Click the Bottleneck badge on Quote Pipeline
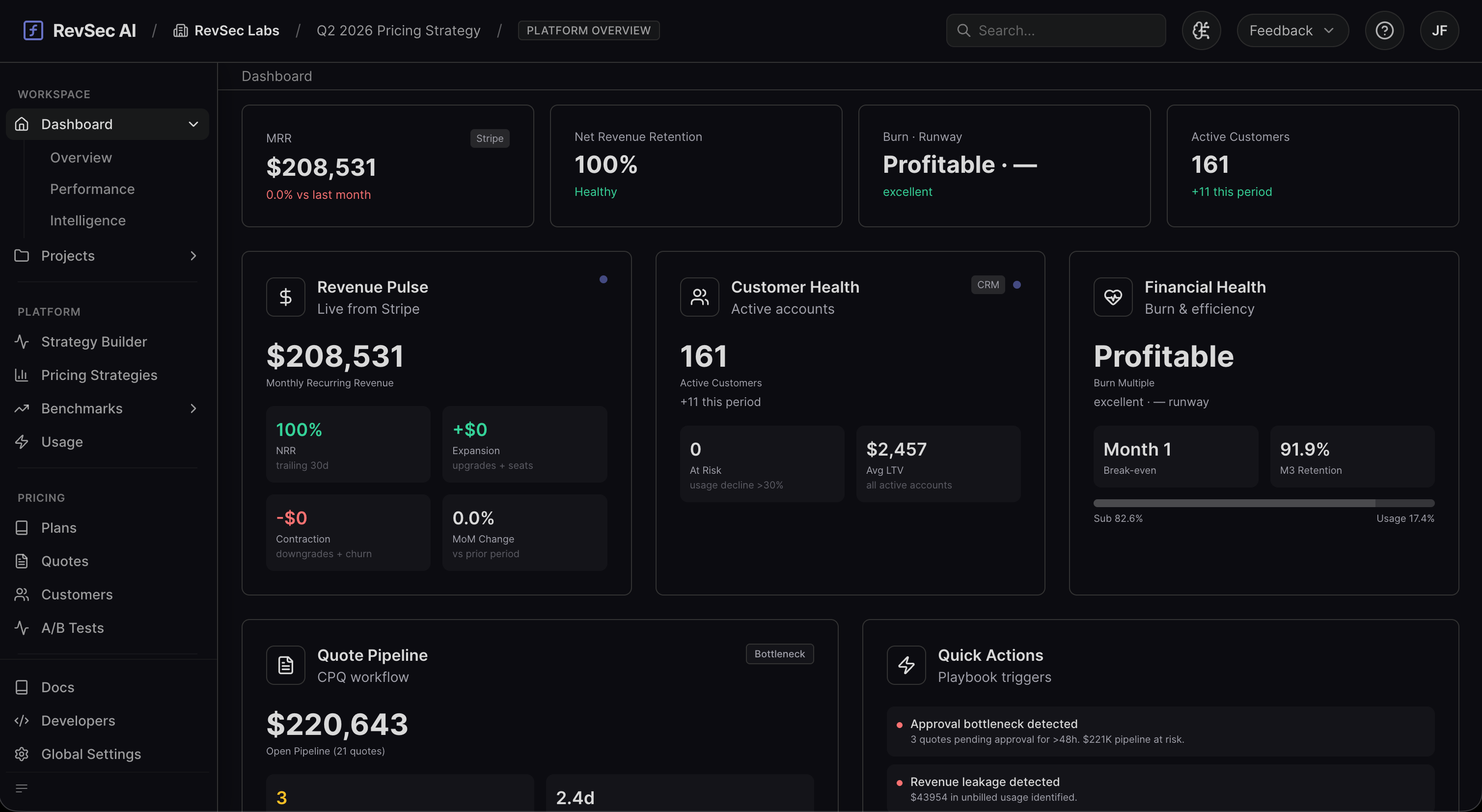This screenshot has width=1482, height=812. point(779,654)
